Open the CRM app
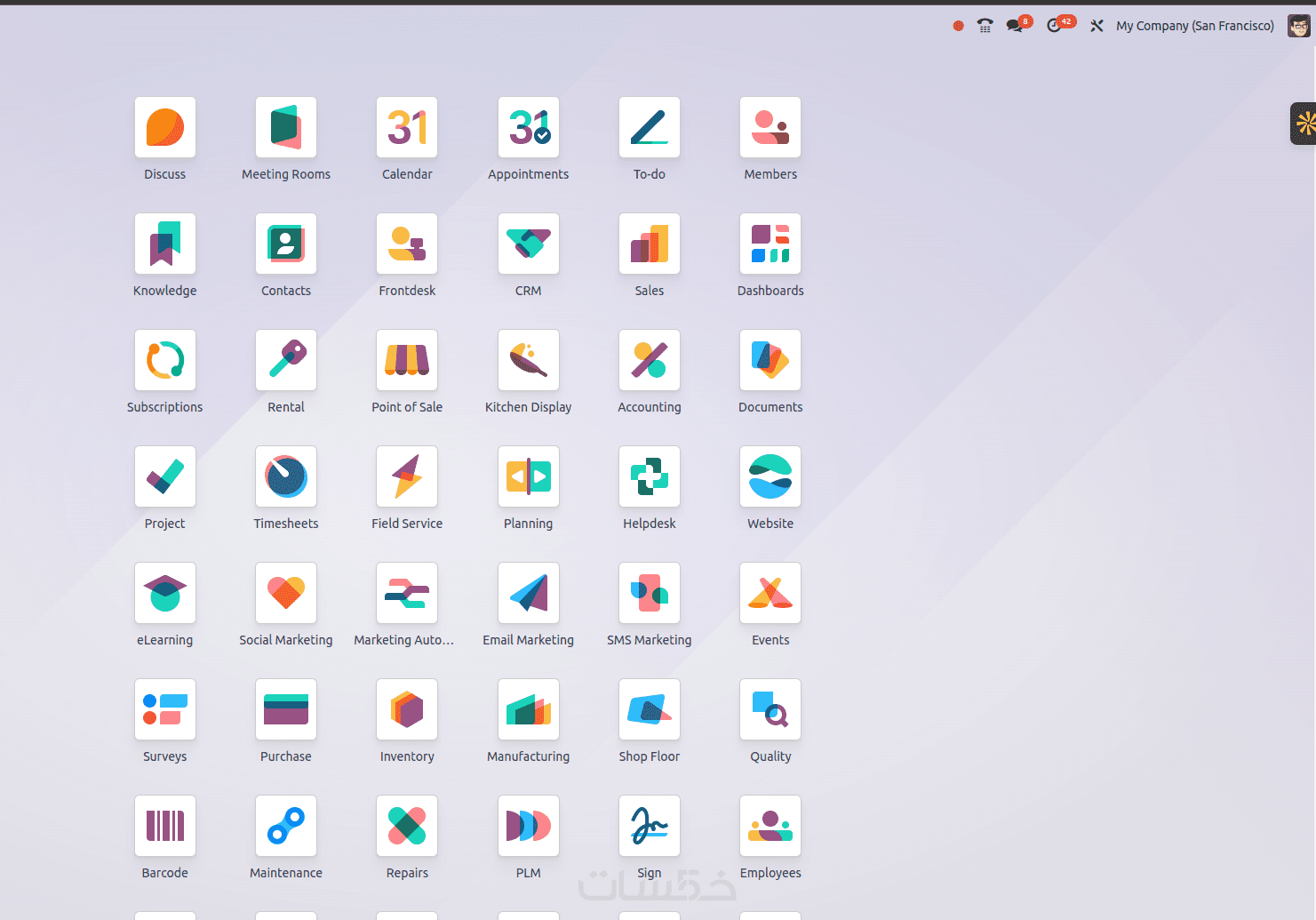Screen dimensions: 1316x920 (x=529, y=244)
